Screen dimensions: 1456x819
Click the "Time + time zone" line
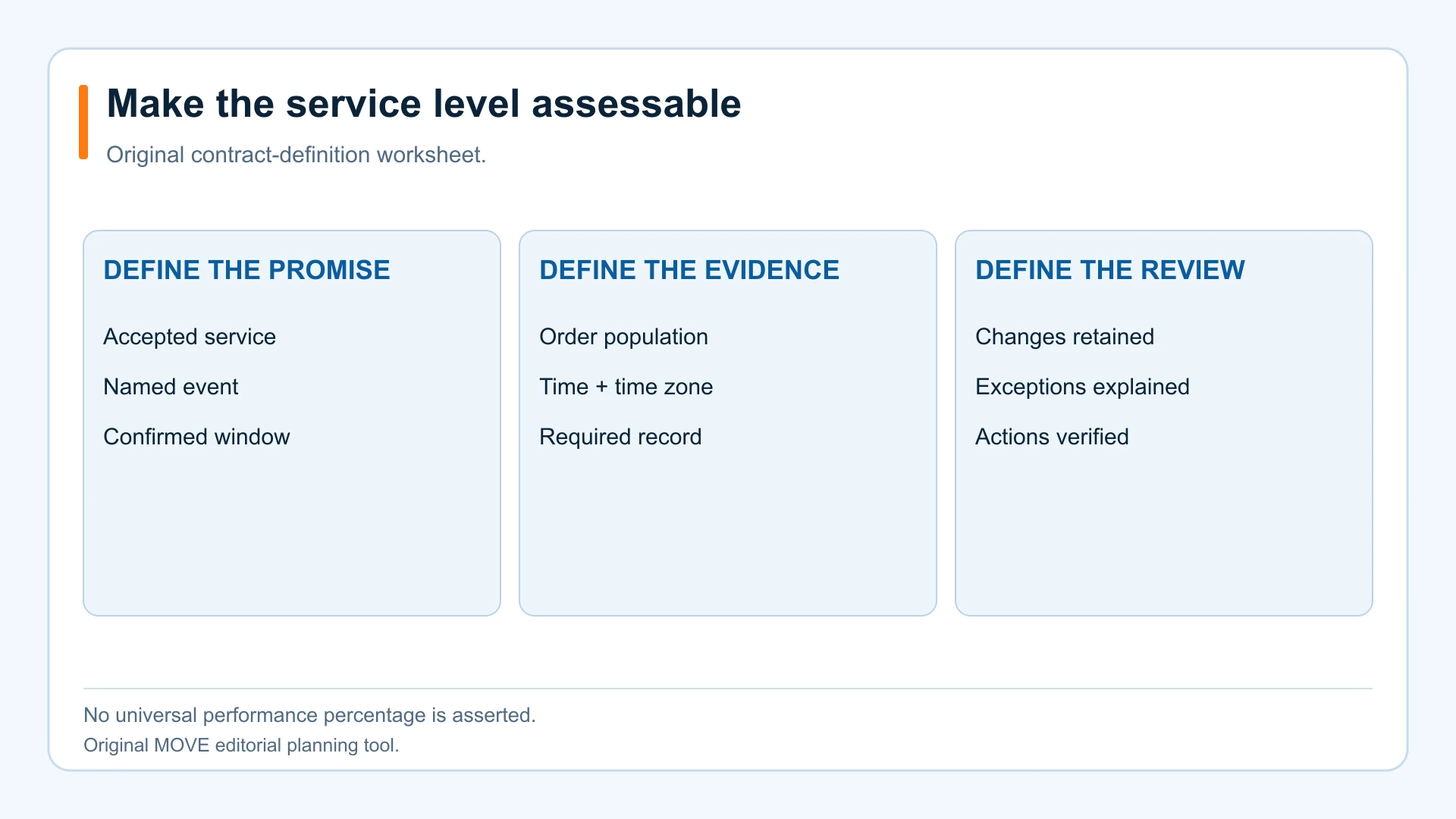coord(626,387)
